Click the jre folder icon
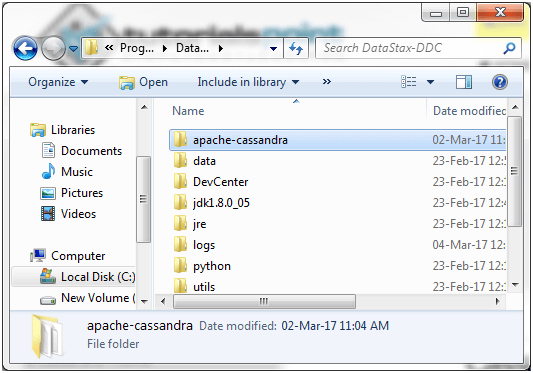The height and width of the screenshot is (373, 533). 180,223
